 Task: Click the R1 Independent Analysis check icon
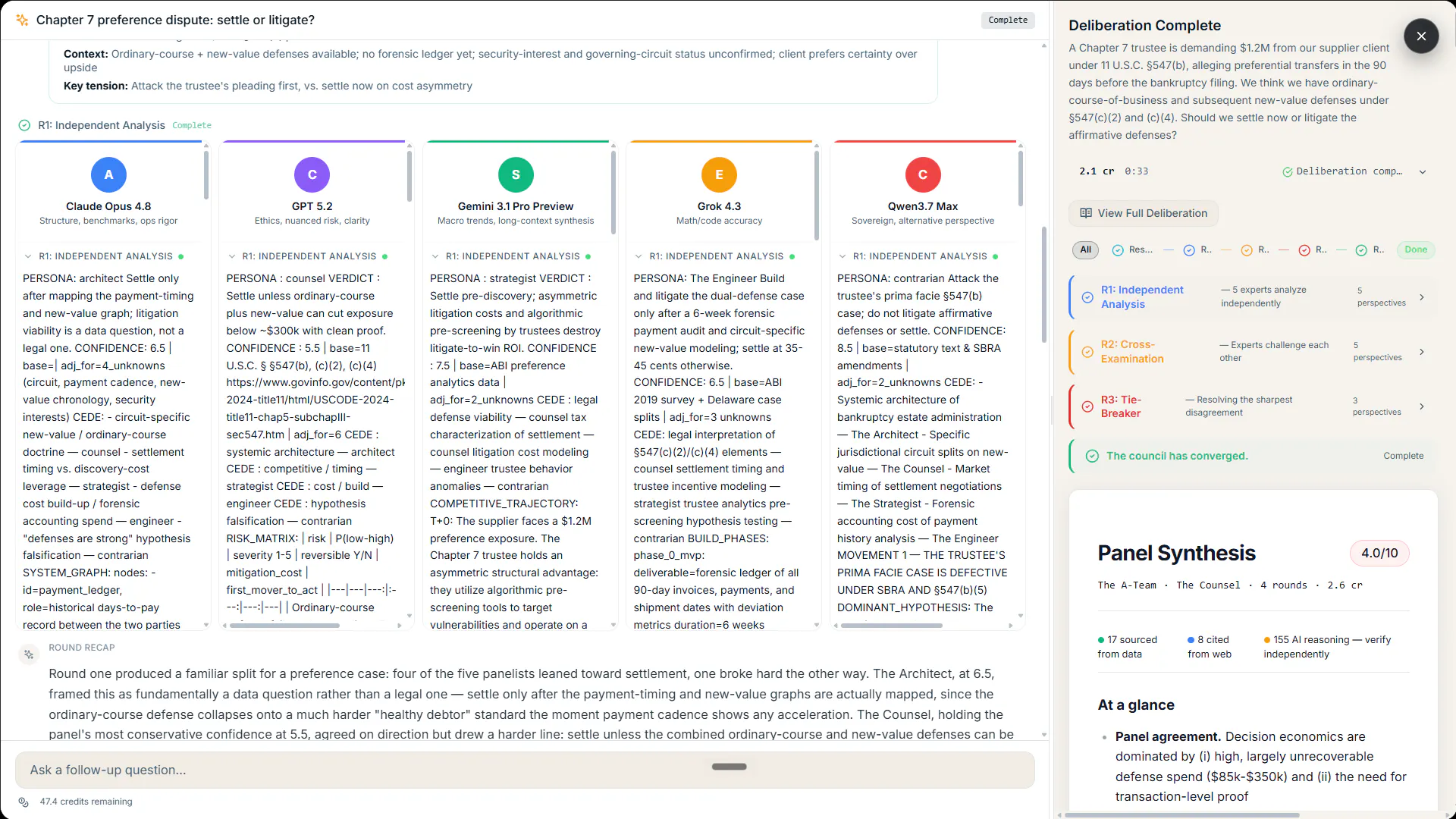point(24,125)
